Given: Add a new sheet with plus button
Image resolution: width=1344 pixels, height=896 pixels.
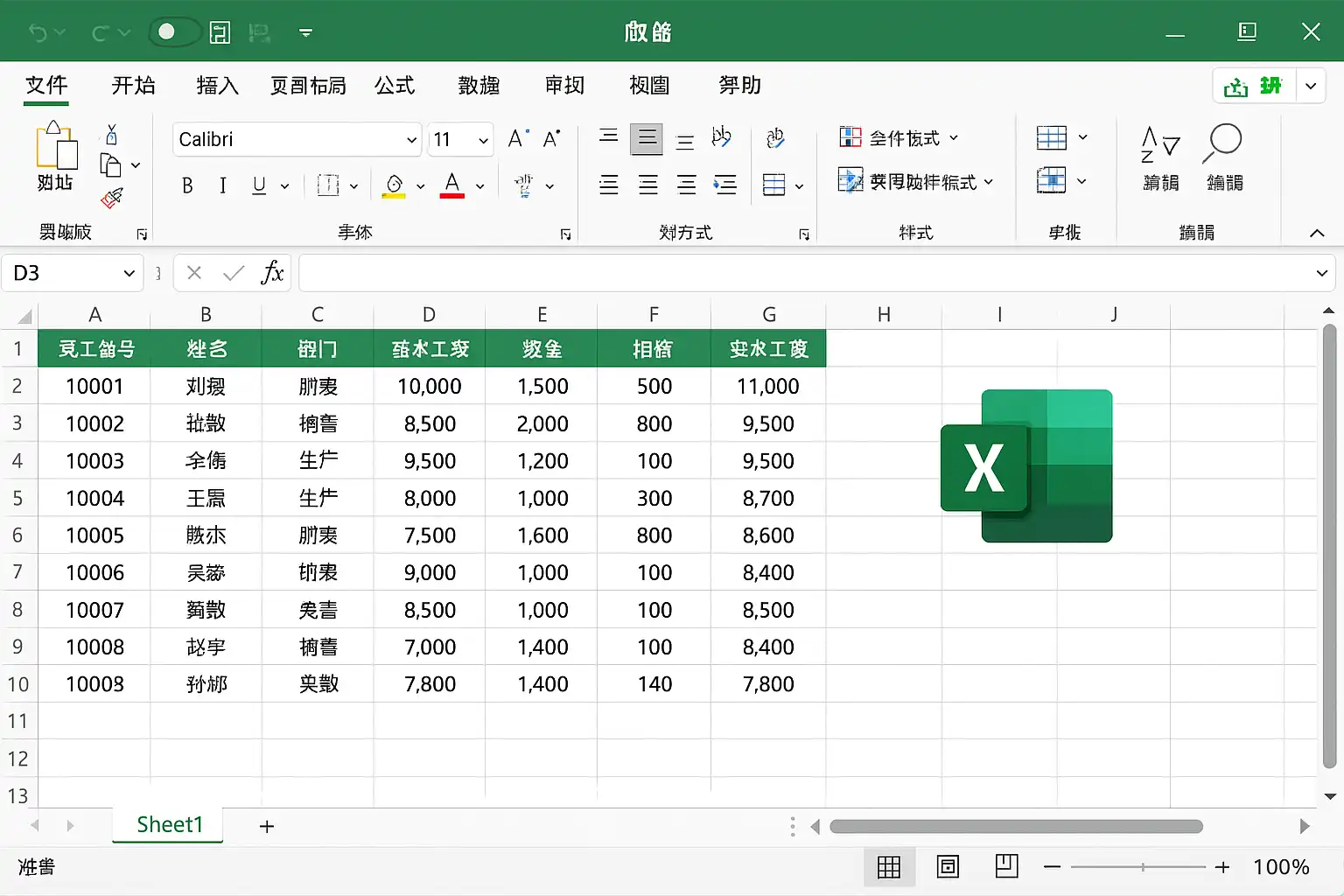Looking at the screenshot, I should point(267,826).
